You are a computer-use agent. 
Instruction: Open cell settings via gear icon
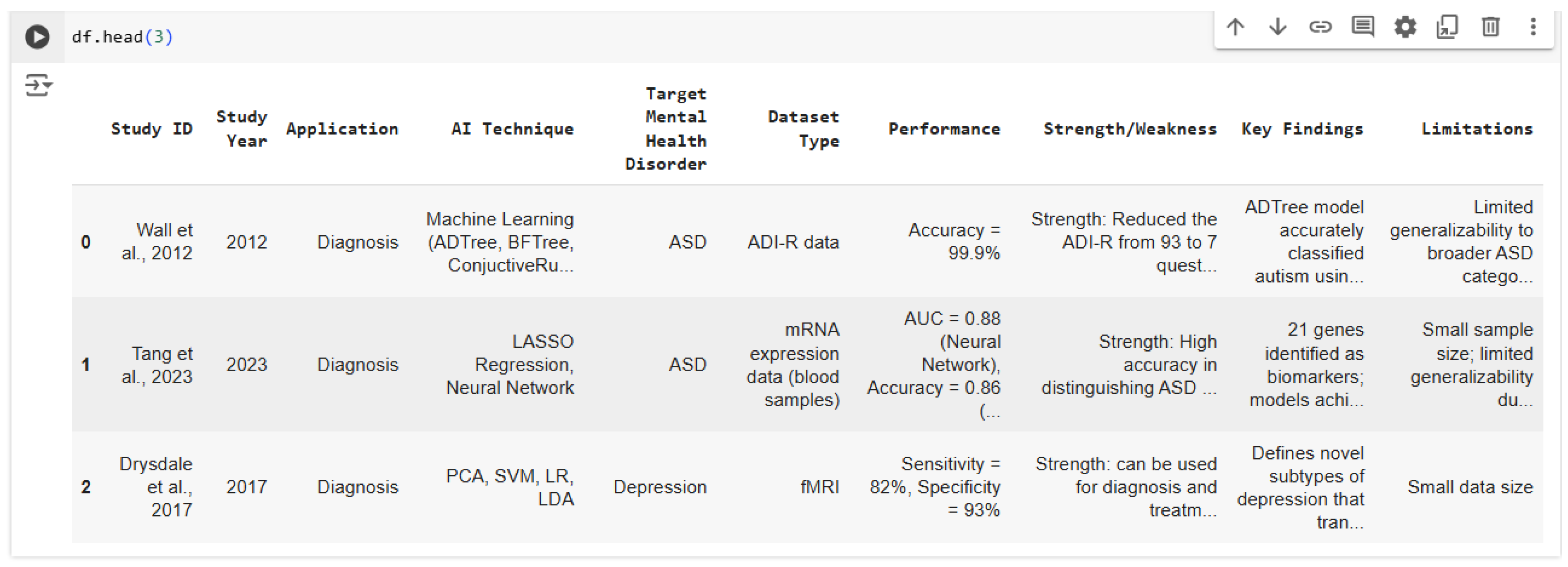tap(1406, 27)
